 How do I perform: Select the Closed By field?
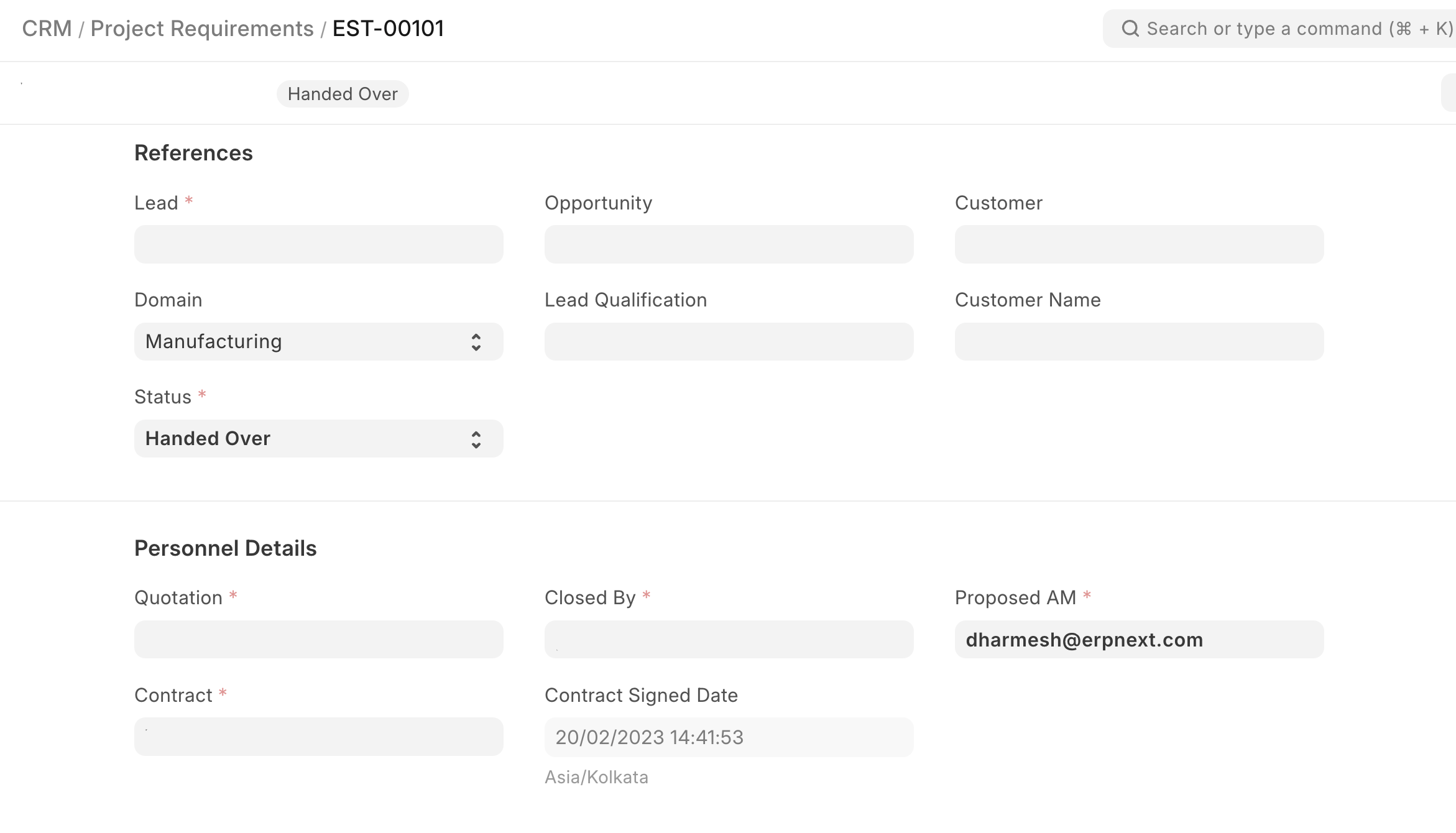point(729,640)
